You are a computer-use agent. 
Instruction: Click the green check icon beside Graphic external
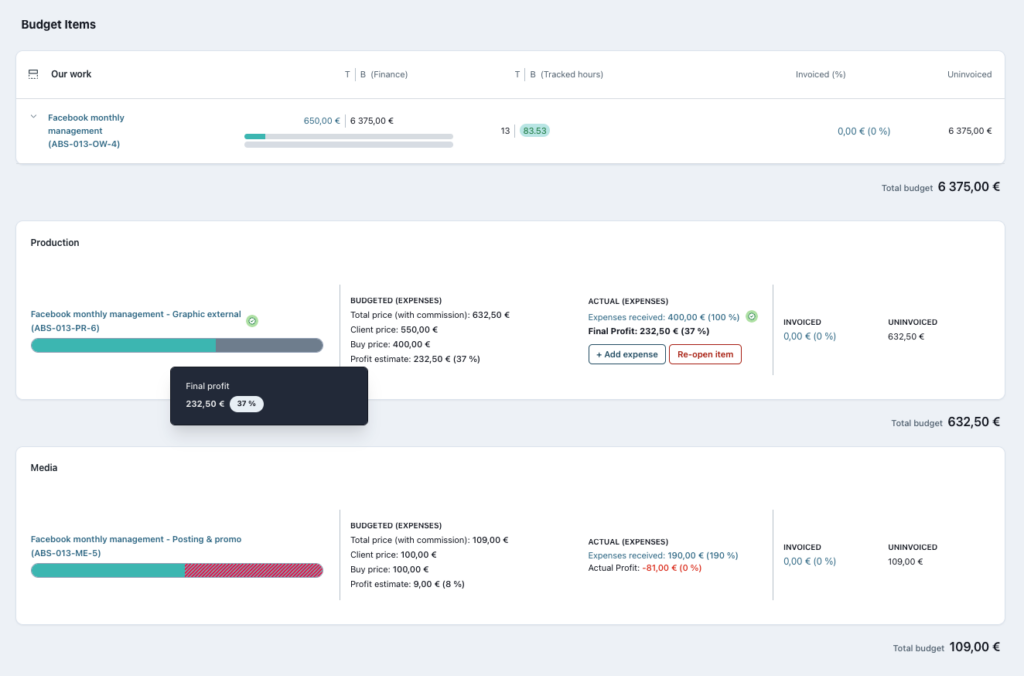(x=252, y=321)
